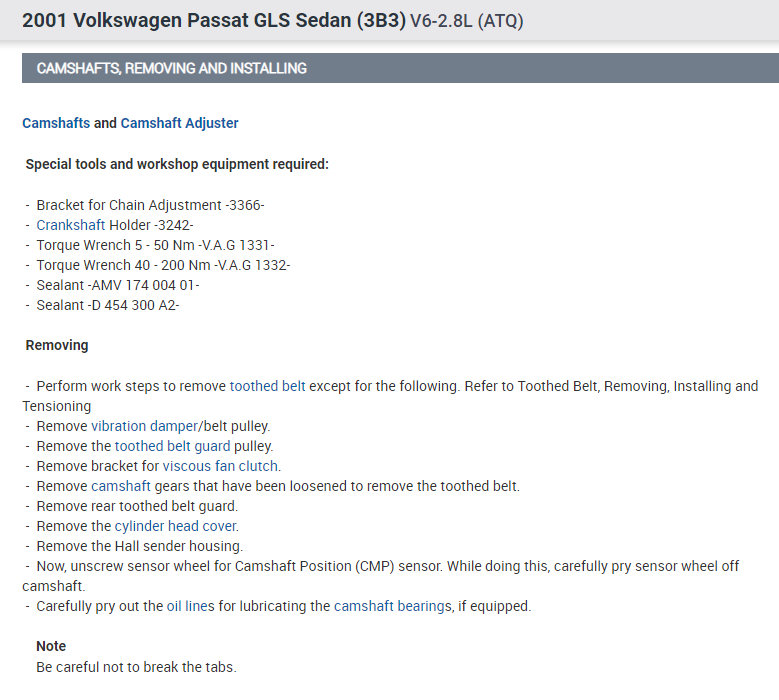
Task: Click the 2001 Volkswagen Passat GLS Sedan title
Action: (x=214, y=20)
